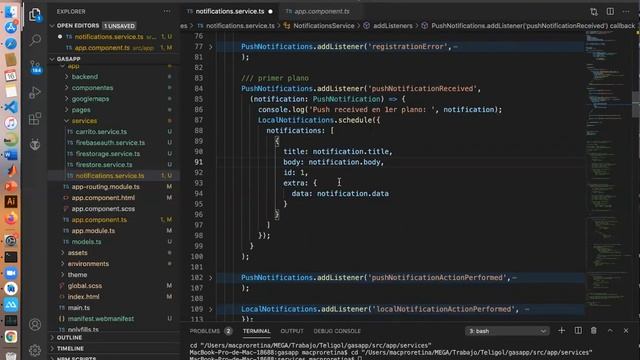Viewport: 640px width, 360px height.
Task: Open Chrome from the dock
Action: click(x=11, y=336)
